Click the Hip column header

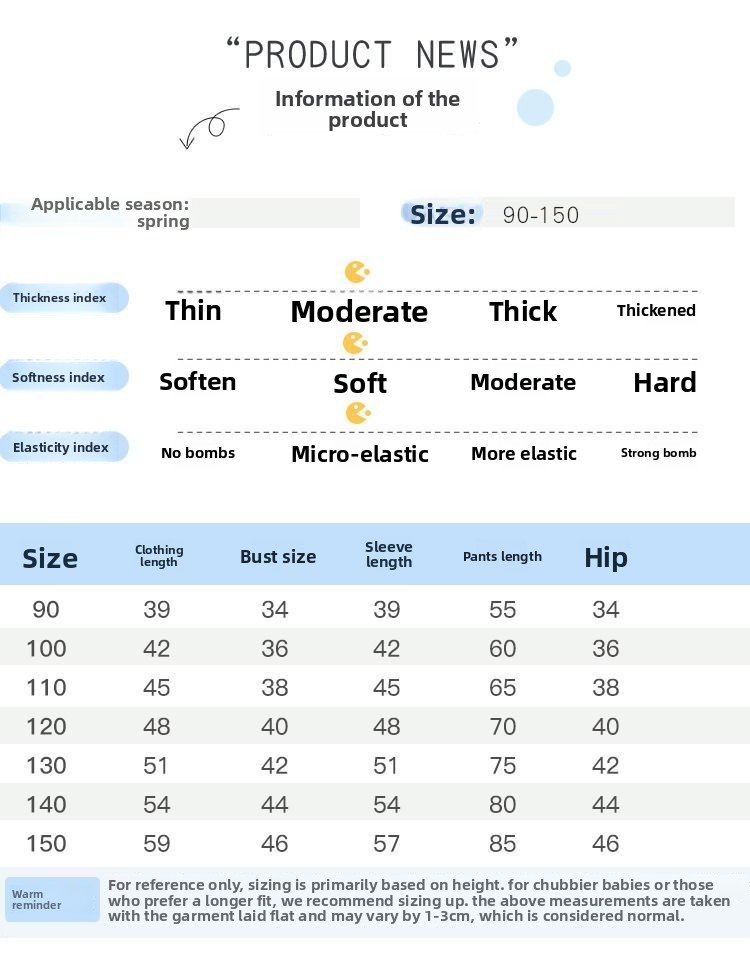(x=606, y=557)
